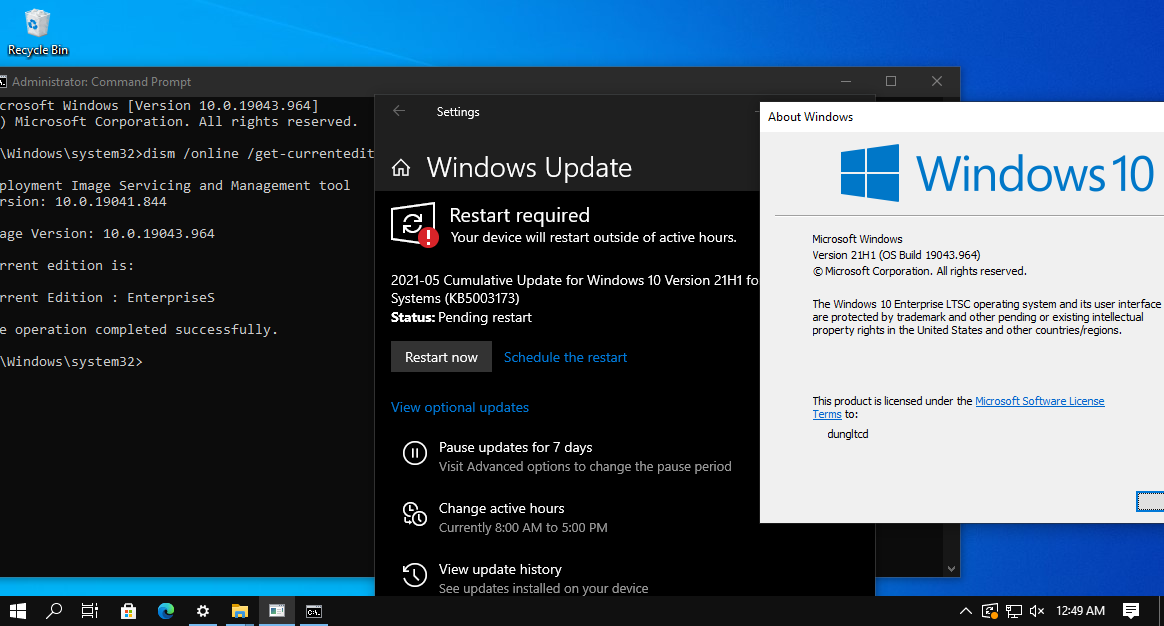Switch to Command Prompt taskbar icon
1164x626 pixels.
tap(314, 610)
